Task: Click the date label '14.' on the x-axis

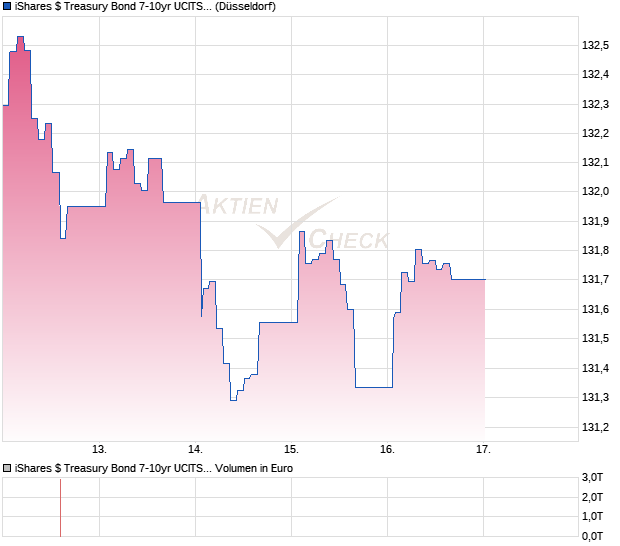Action: point(195,450)
